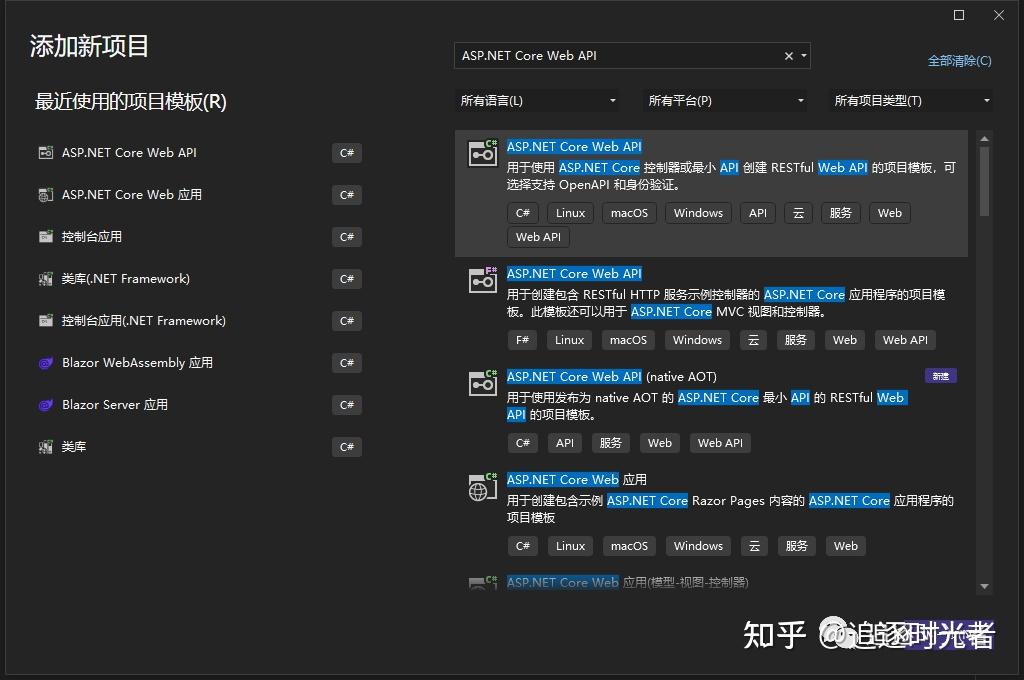The image size is (1024, 680).
Task: Click the 类库(.NET Framework) template icon
Action: pyautogui.click(x=45, y=278)
